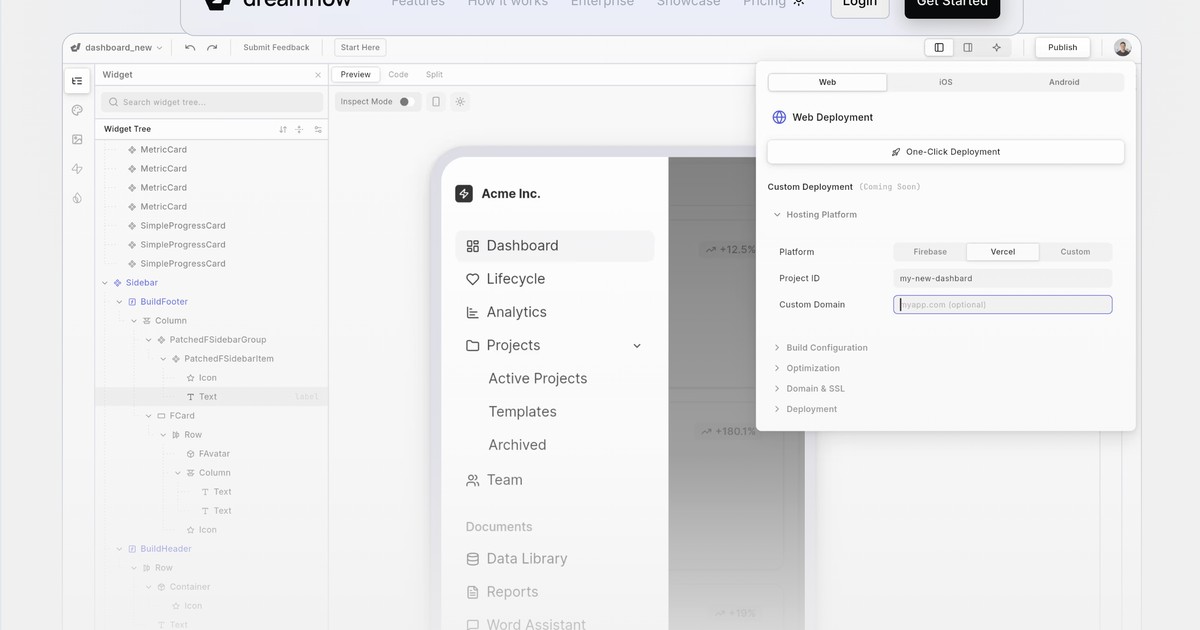Viewport: 1200px width, 630px height.
Task: Click the Web Deployment globe icon
Action: [779, 117]
